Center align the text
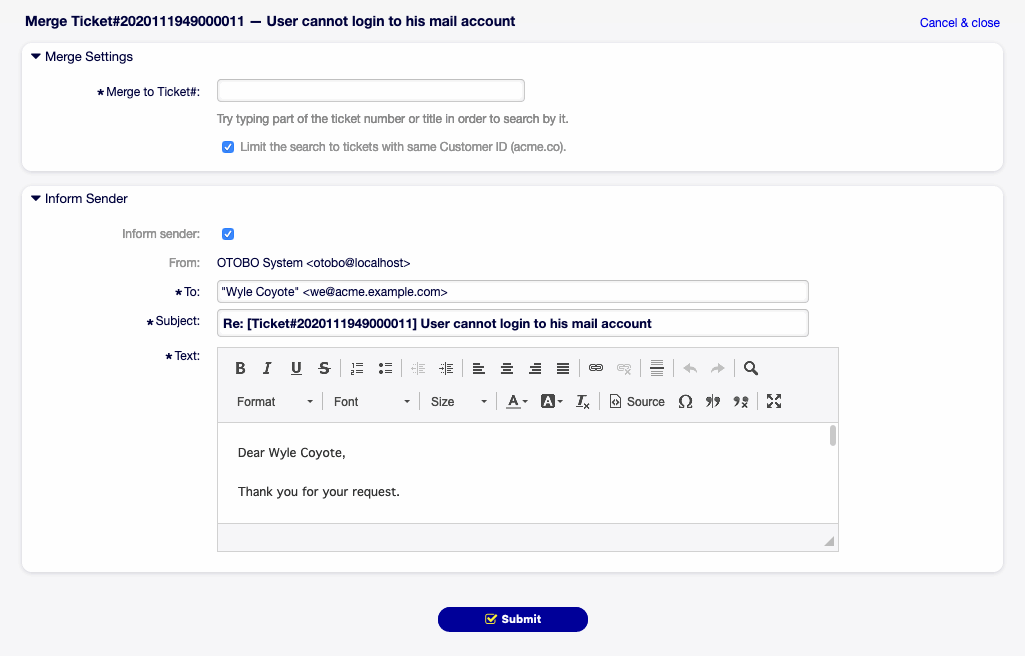 507,368
